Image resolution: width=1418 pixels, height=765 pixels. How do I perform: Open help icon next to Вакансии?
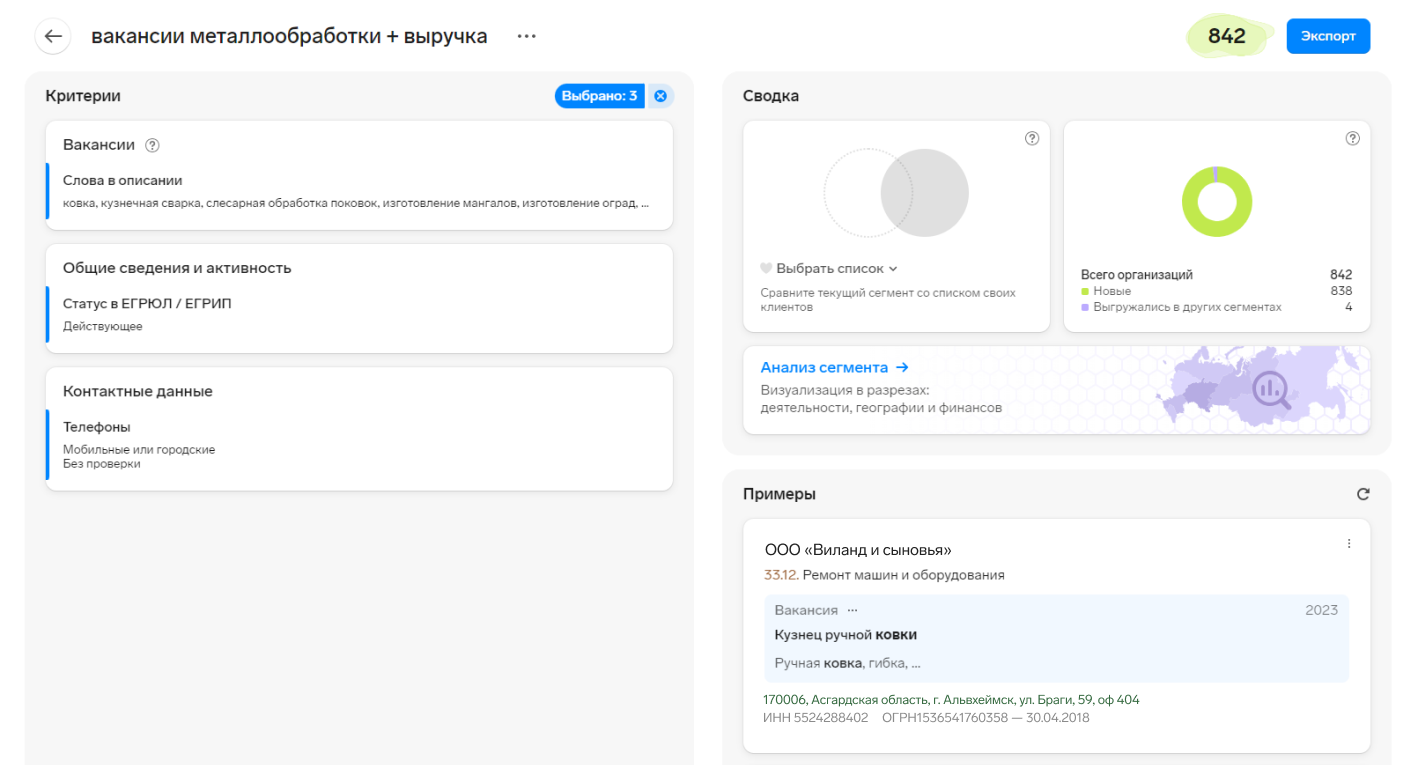pos(152,145)
